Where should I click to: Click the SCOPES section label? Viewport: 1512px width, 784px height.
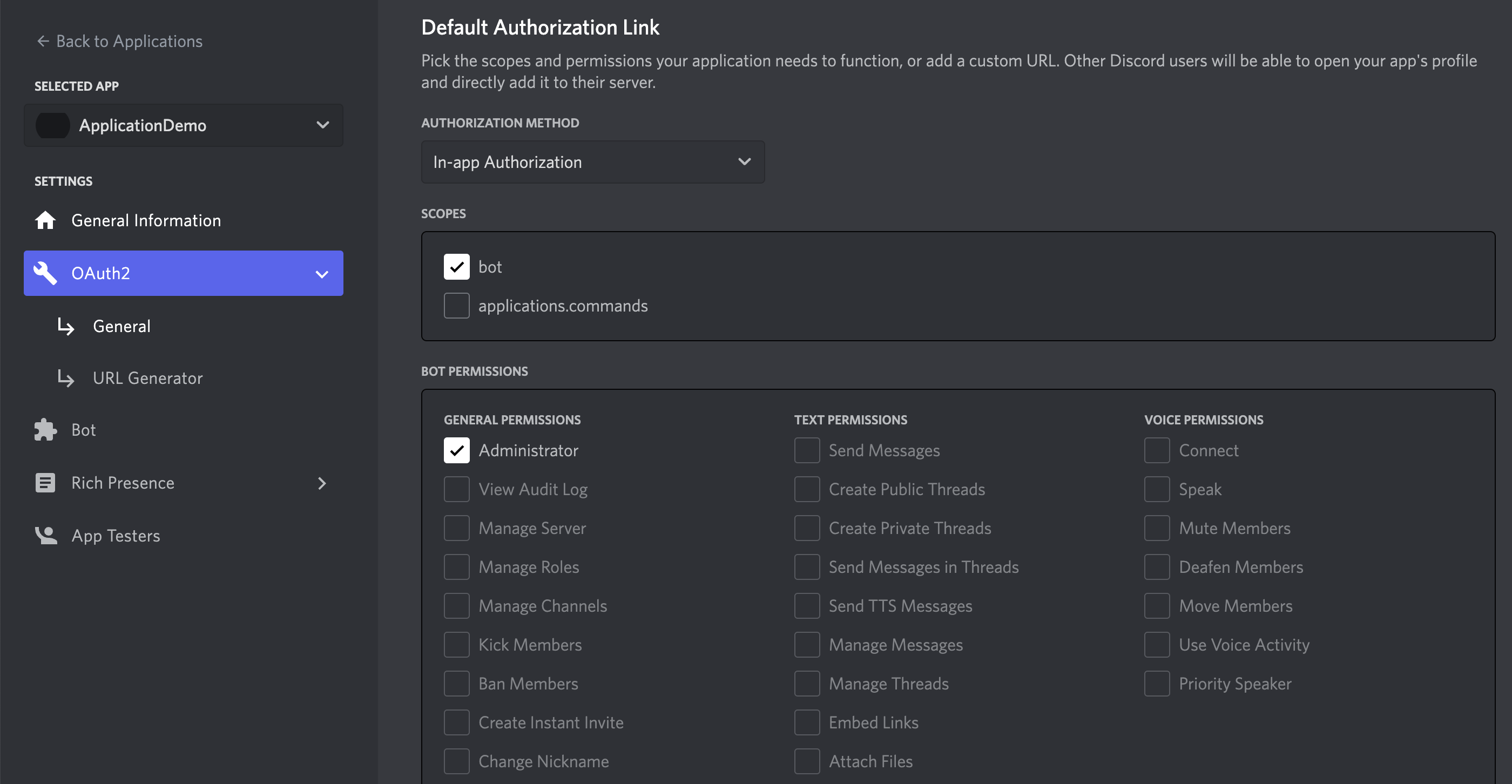(443, 214)
